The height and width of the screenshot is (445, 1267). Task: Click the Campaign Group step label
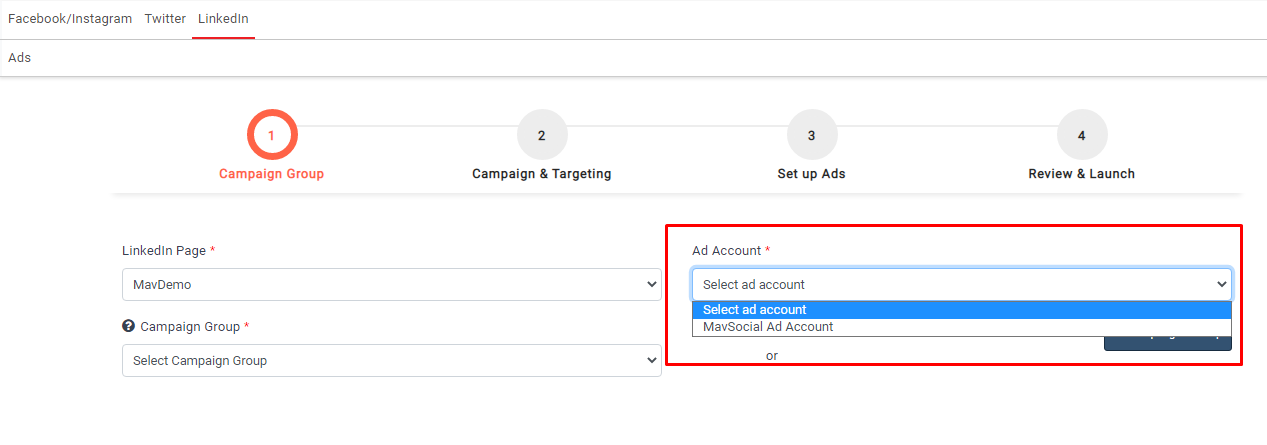(271, 174)
